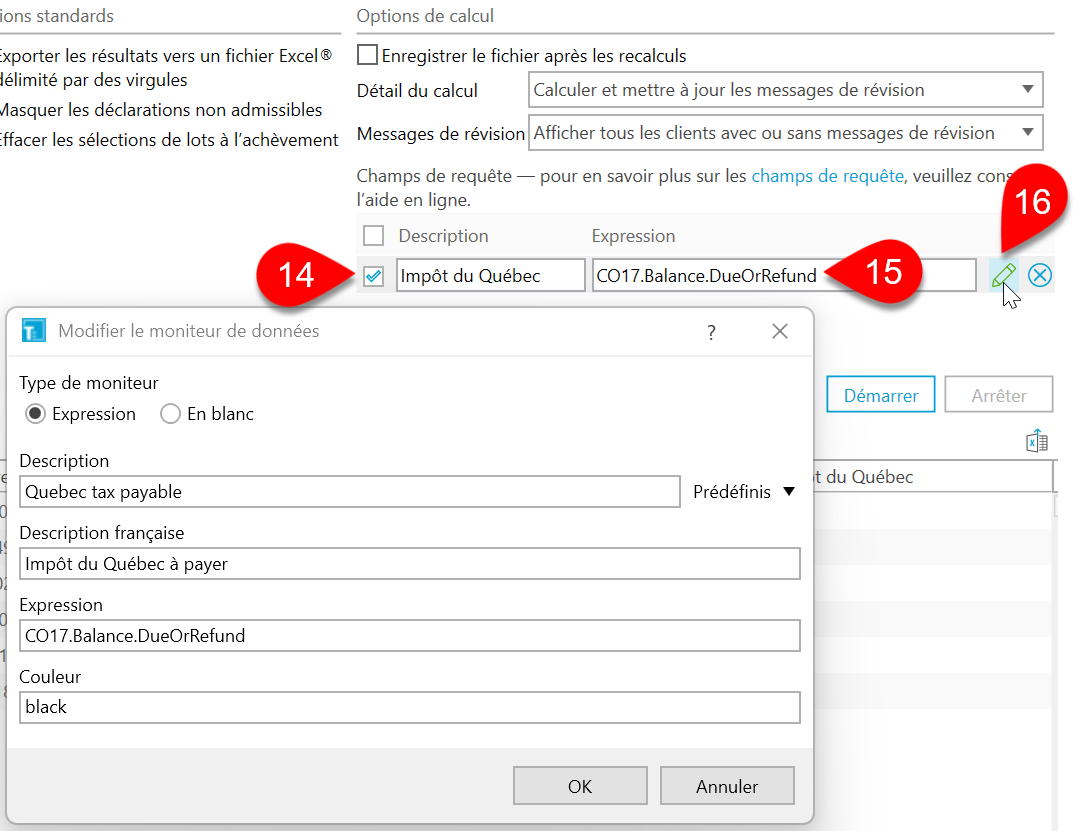The height and width of the screenshot is (831, 1082).
Task: Click the blue circled X delete icon
Action: click(1040, 276)
